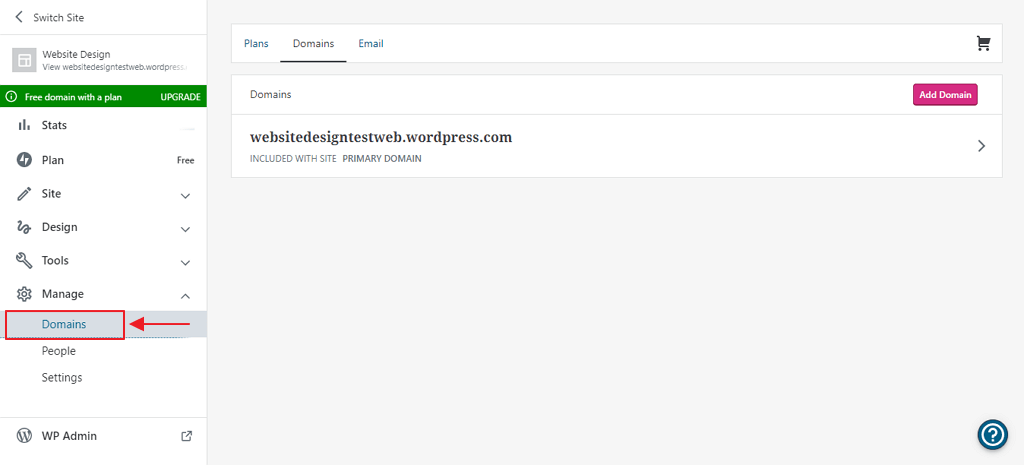Click the Plan lightning bolt icon

[x=24, y=160]
